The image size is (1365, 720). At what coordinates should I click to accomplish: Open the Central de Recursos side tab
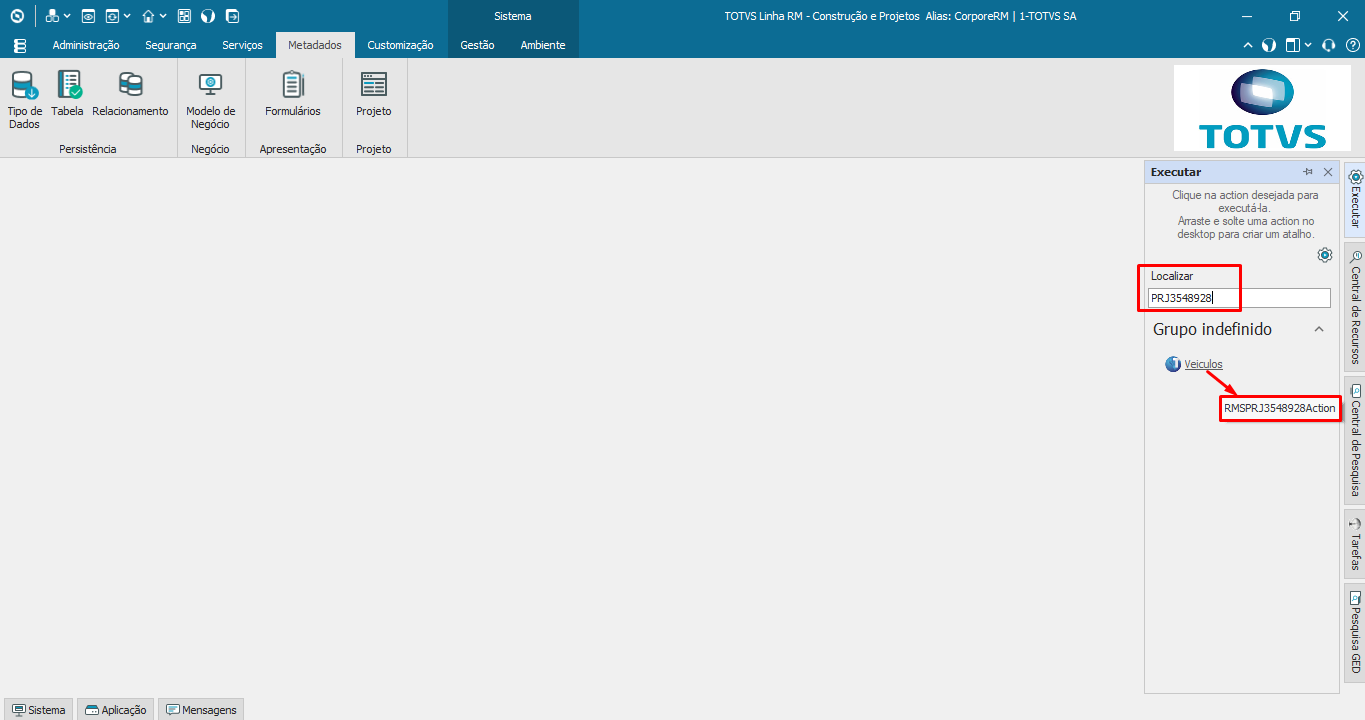[1355, 306]
